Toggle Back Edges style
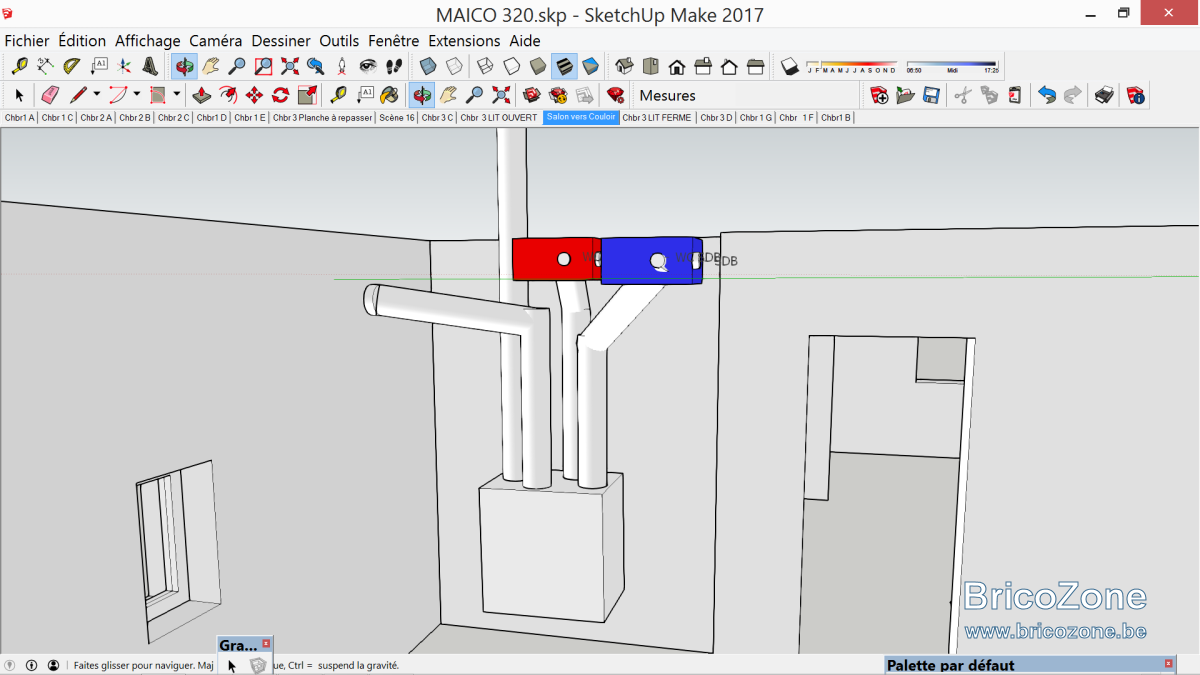Viewport: 1200px width, 675px height. [x=454, y=66]
